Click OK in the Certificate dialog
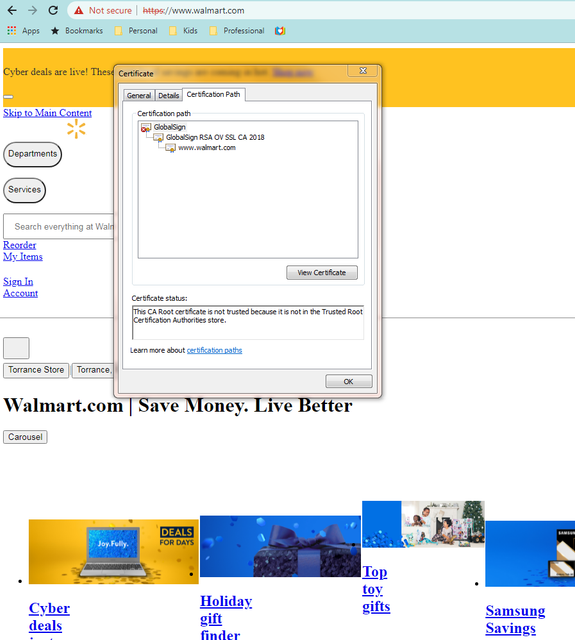 click(x=349, y=382)
